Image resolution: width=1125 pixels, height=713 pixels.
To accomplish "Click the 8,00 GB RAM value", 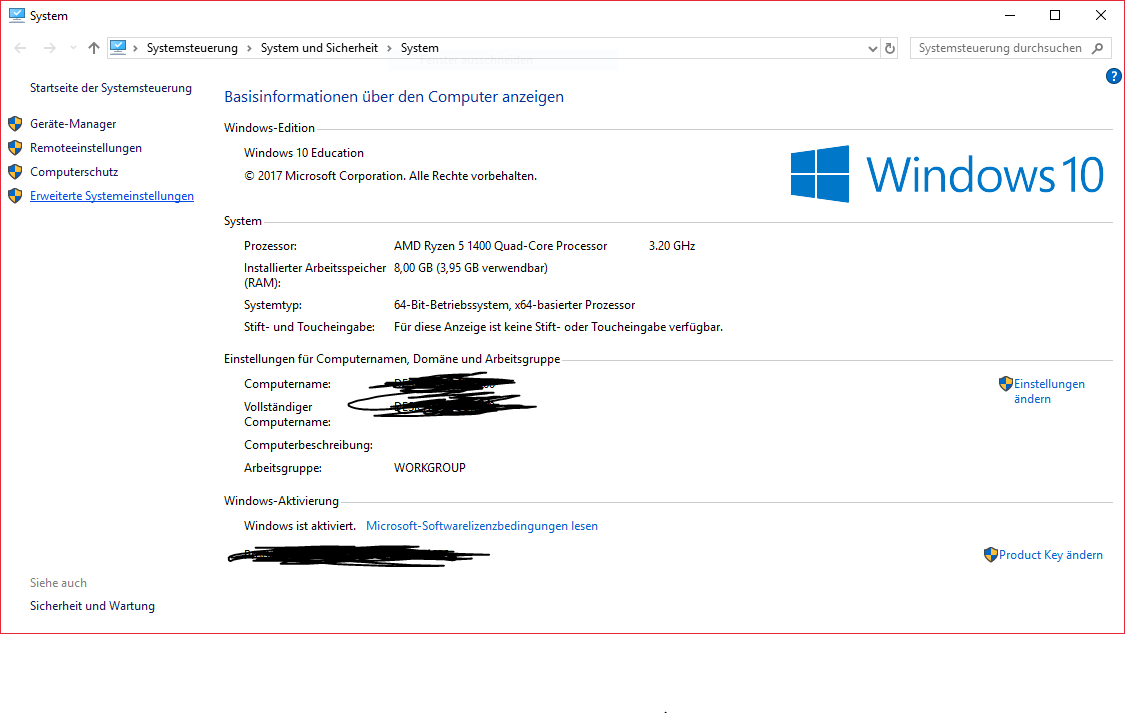I will tap(471, 268).
